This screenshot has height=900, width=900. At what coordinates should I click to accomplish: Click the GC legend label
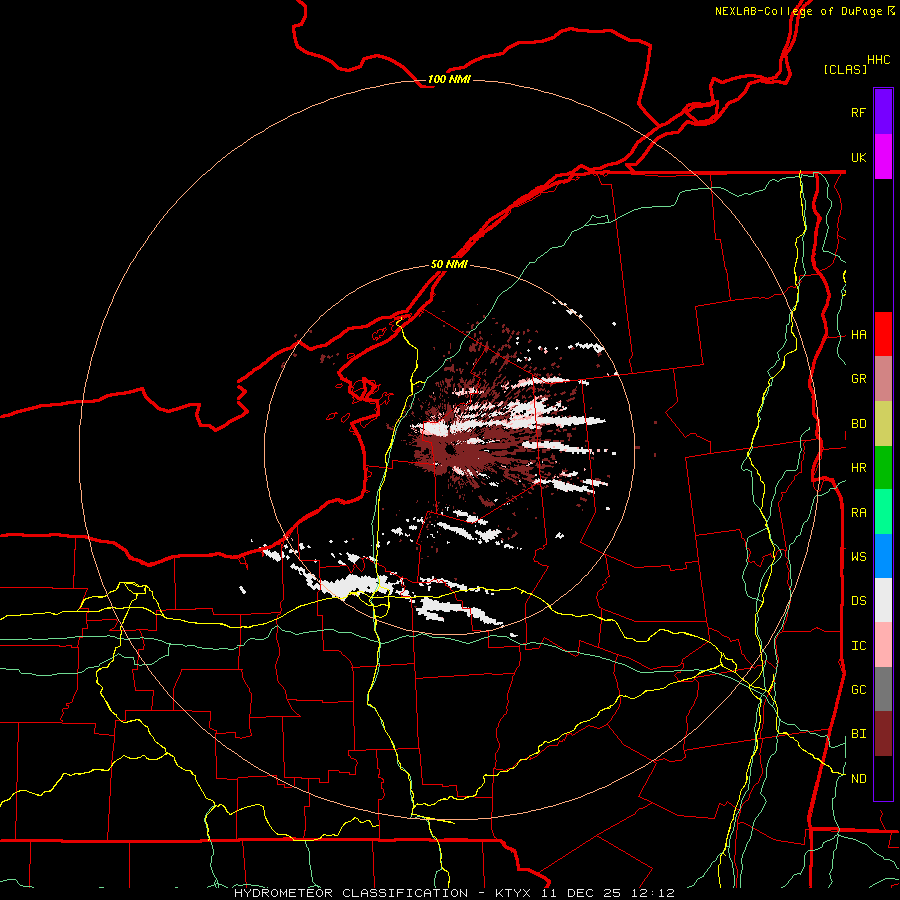pyautogui.click(x=858, y=690)
